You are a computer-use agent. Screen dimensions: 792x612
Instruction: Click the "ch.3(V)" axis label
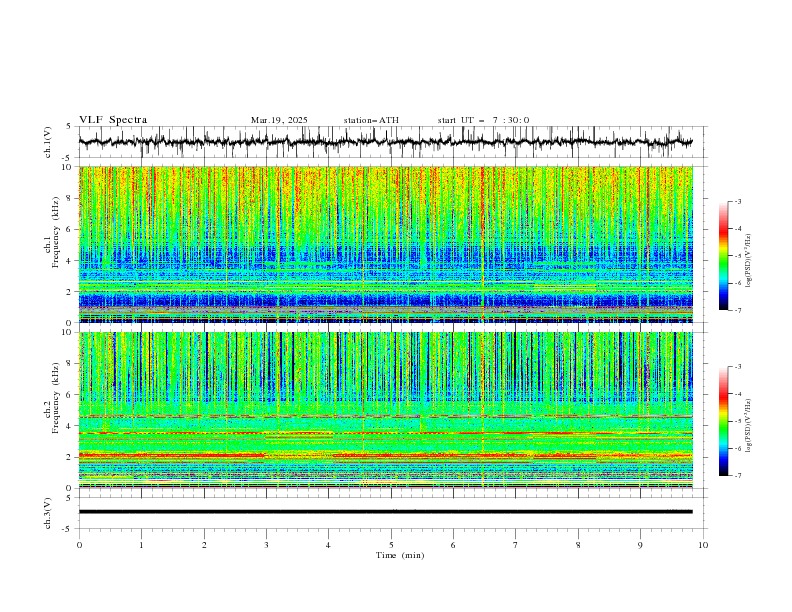(48, 513)
